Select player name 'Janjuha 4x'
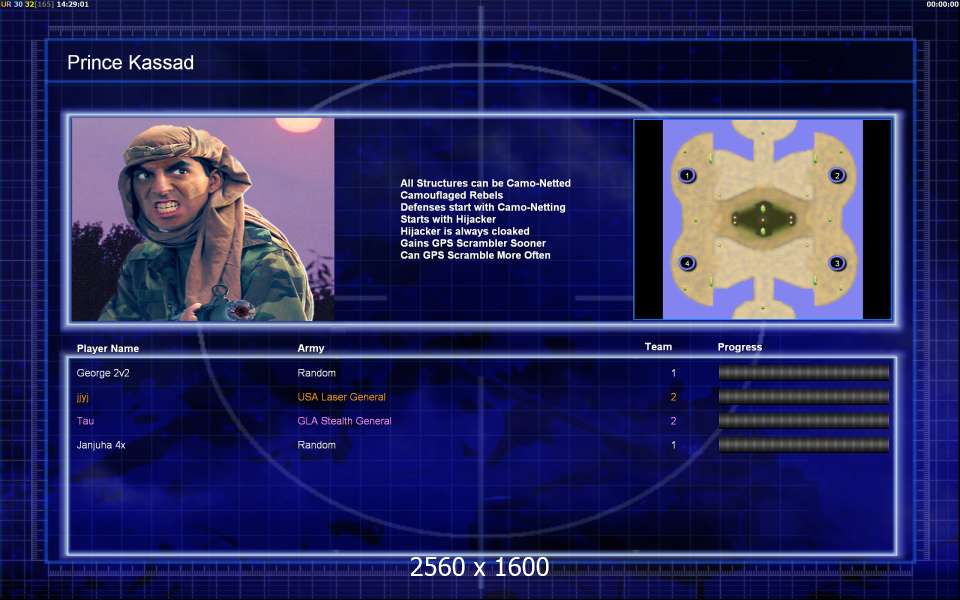The width and height of the screenshot is (960, 600). click(101, 445)
